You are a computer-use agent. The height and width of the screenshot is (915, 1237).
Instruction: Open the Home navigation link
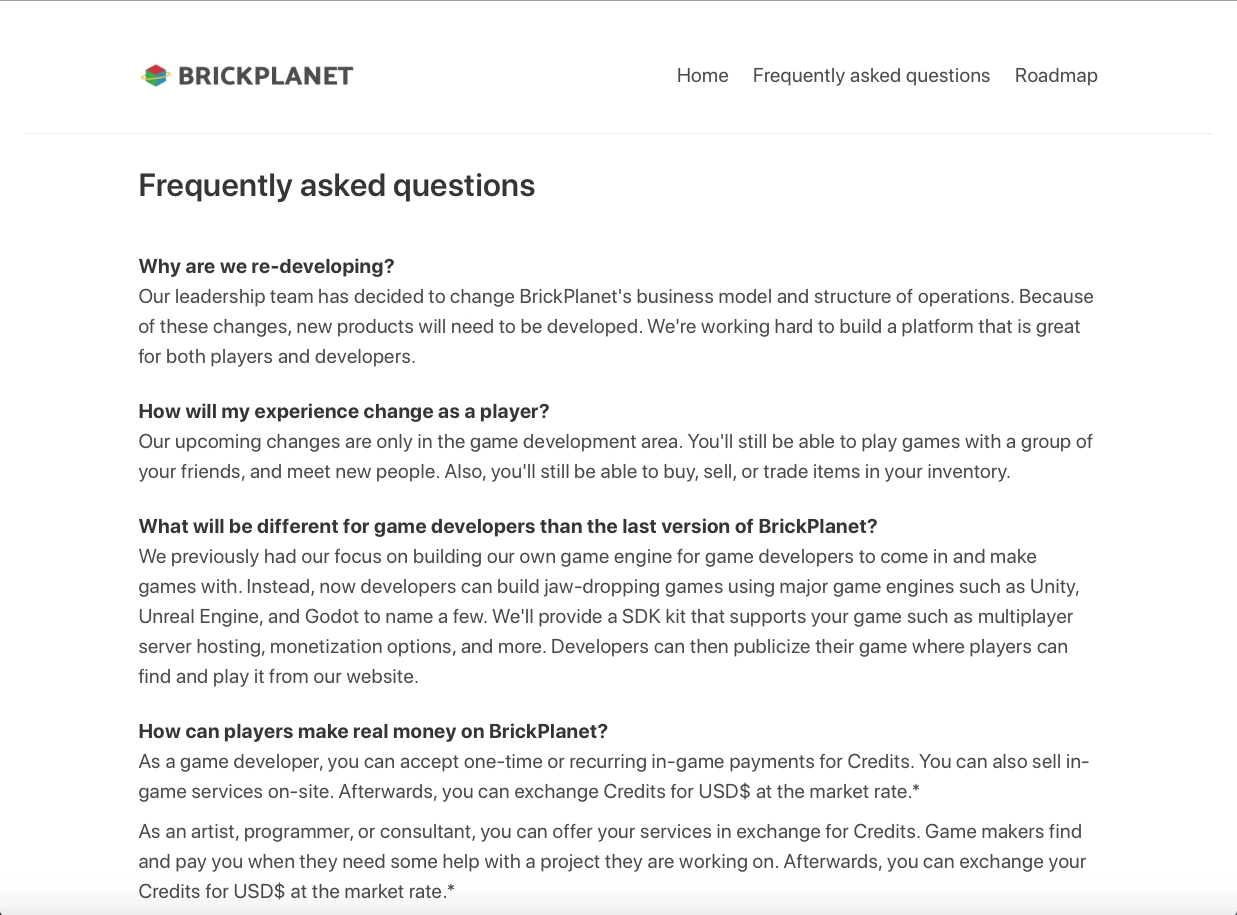click(x=702, y=75)
